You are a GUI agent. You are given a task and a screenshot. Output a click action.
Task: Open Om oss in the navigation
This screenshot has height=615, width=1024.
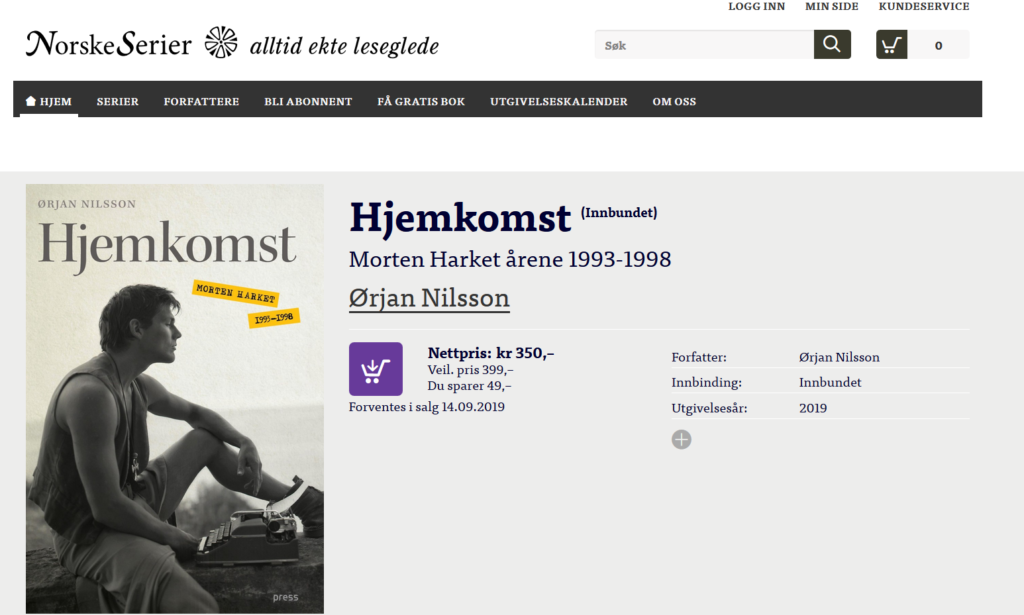[x=674, y=101]
